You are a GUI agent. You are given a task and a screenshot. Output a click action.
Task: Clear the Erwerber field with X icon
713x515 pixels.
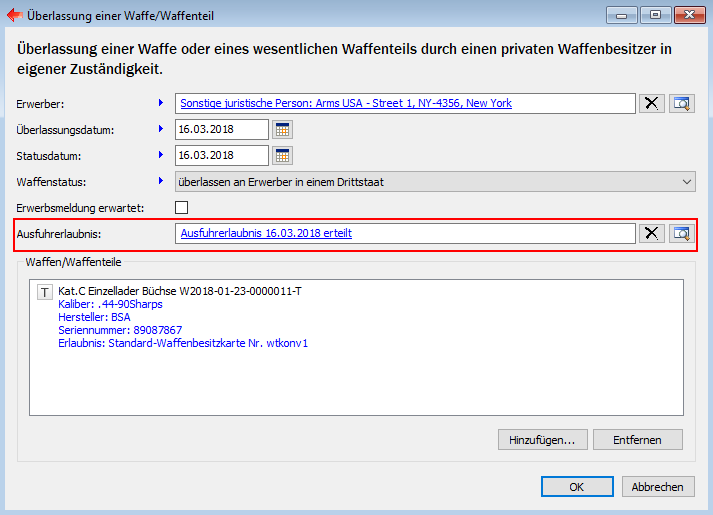652,103
